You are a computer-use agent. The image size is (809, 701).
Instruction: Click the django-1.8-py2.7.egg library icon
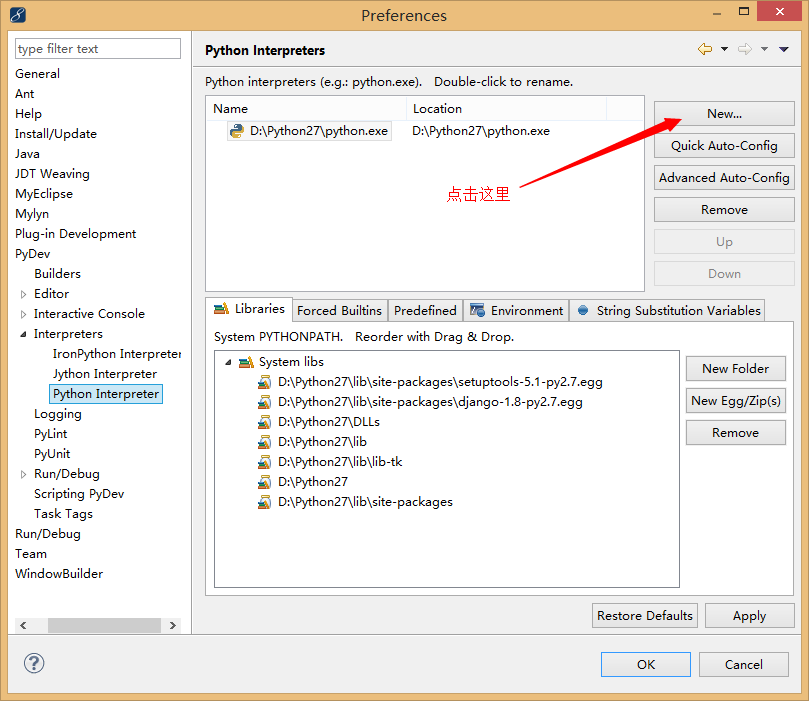(x=264, y=402)
